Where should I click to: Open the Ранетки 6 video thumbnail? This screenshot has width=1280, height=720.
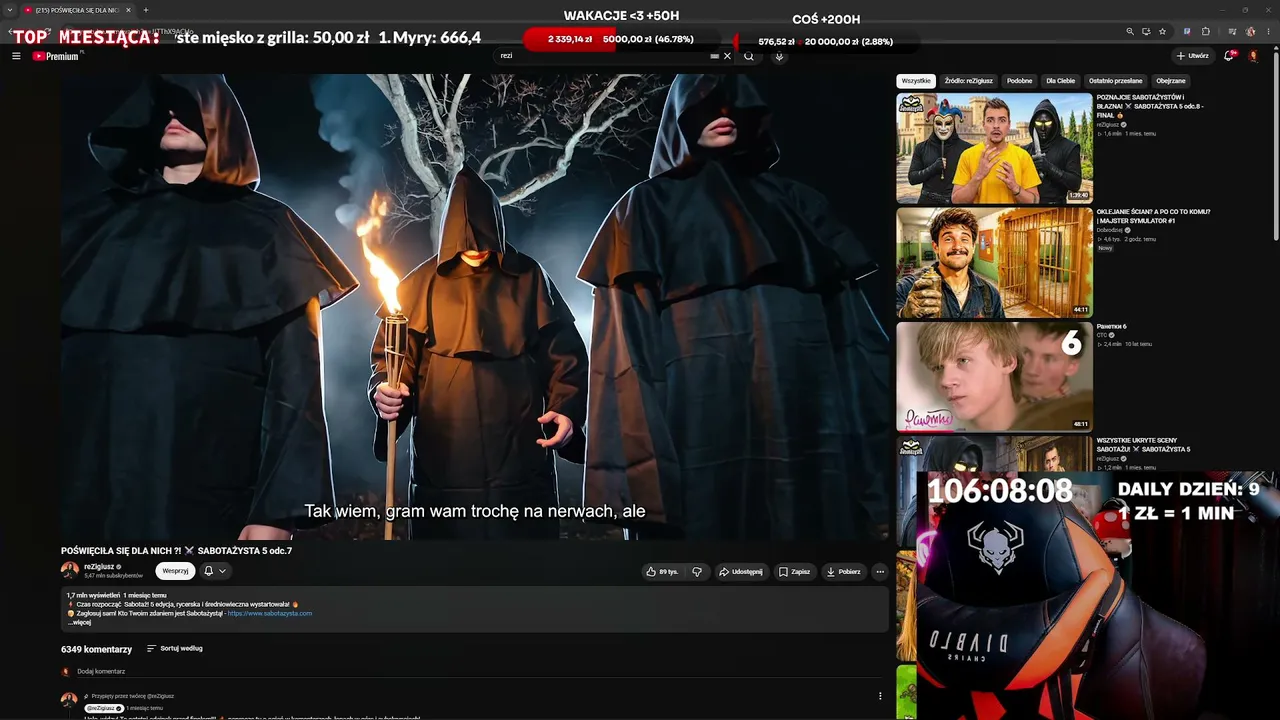994,376
